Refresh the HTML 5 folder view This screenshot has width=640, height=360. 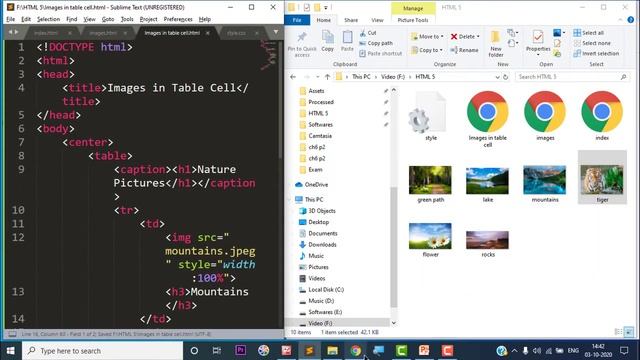click(505, 77)
